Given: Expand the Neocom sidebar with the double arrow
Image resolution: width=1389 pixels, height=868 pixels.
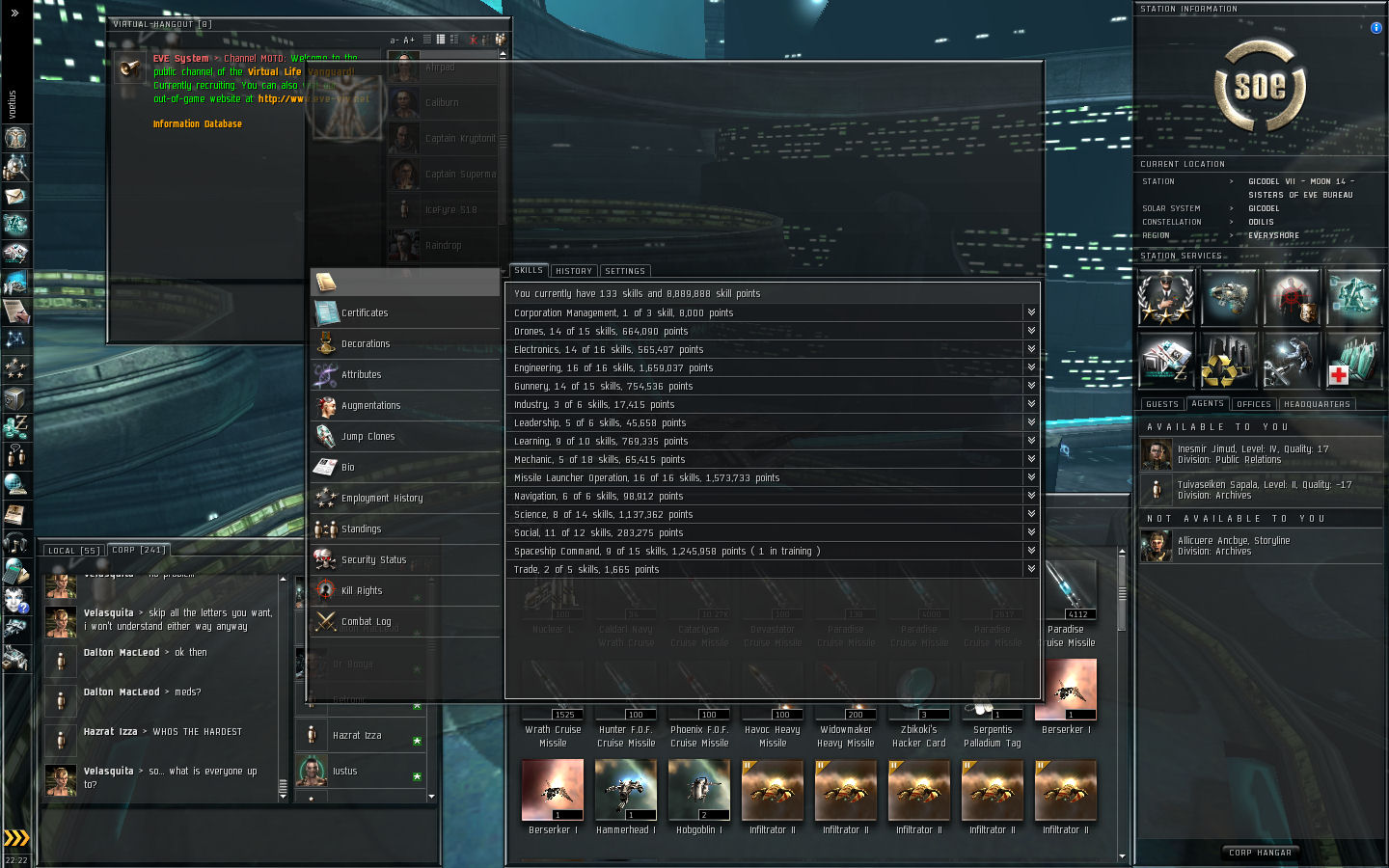Looking at the screenshot, I should point(14,13).
